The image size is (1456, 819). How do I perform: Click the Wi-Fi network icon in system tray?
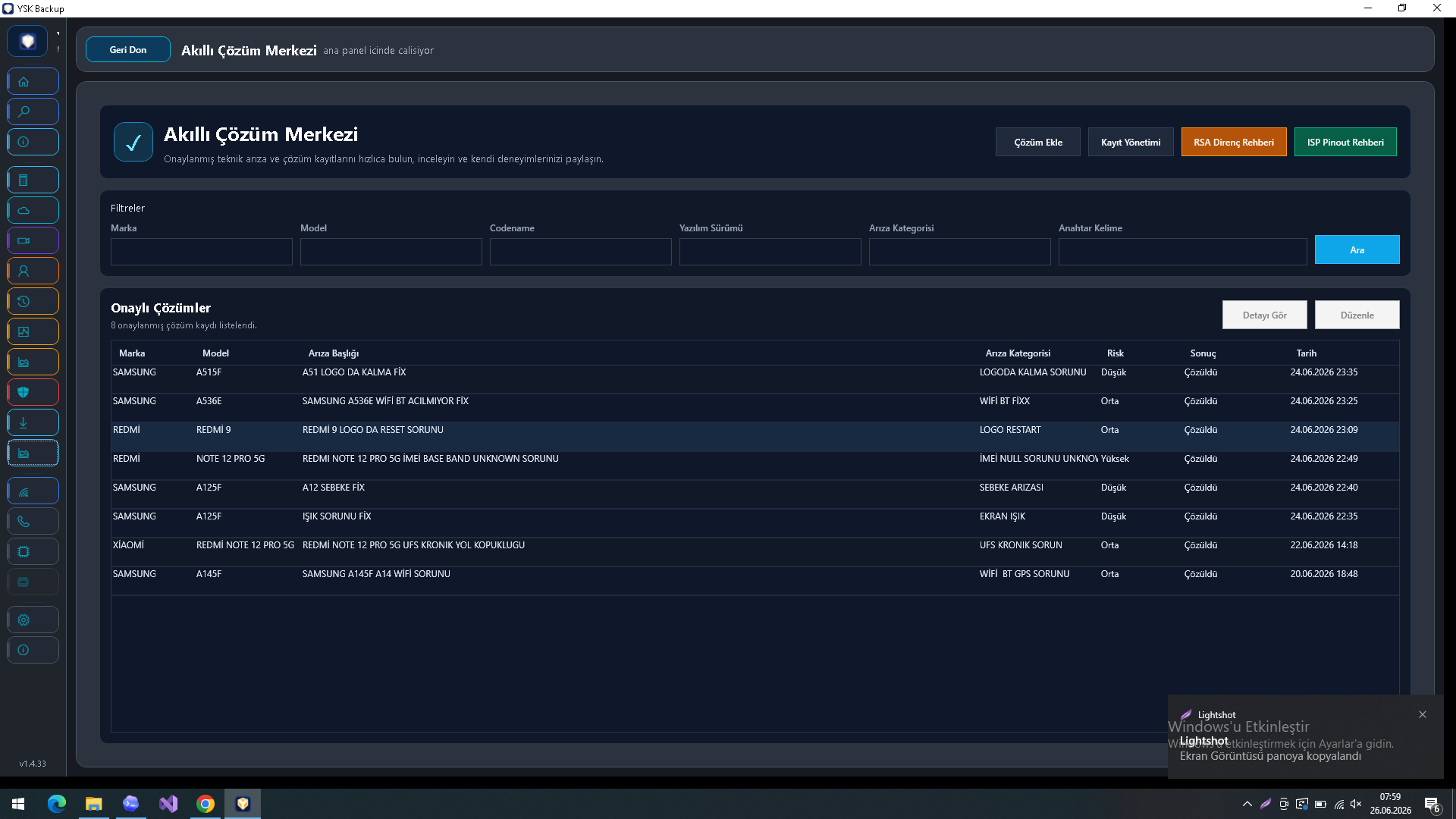1338,804
